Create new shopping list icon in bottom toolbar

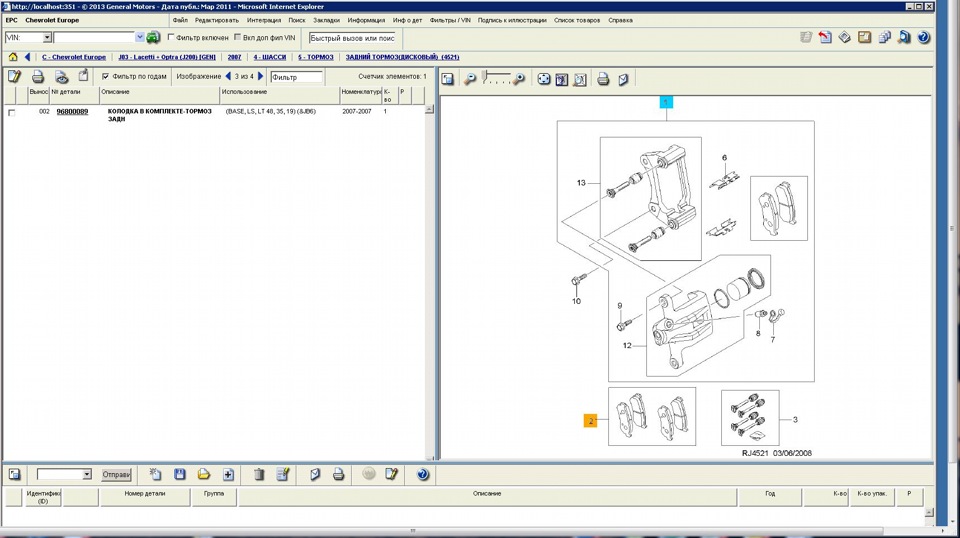coord(155,474)
